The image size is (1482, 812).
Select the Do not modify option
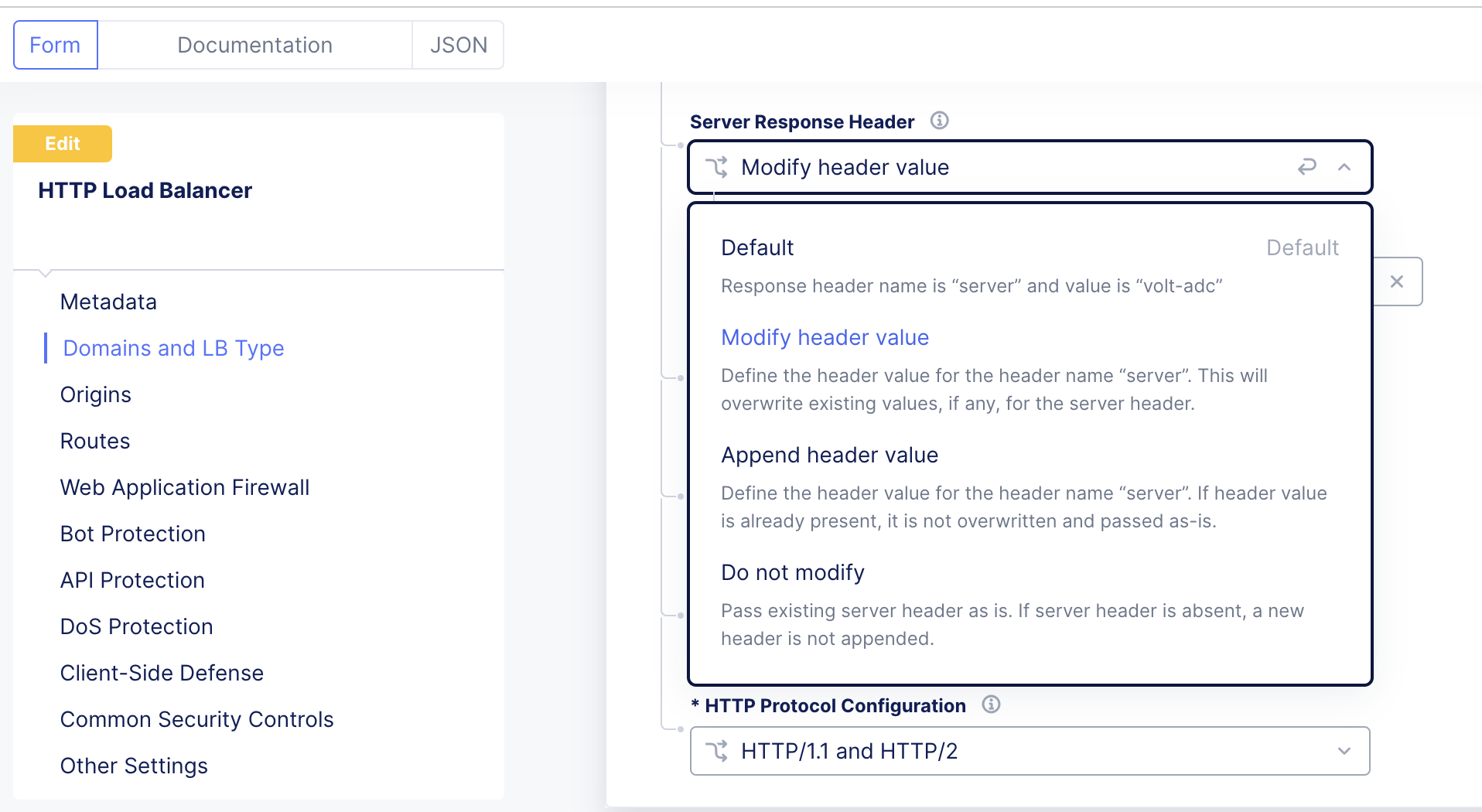click(x=791, y=572)
